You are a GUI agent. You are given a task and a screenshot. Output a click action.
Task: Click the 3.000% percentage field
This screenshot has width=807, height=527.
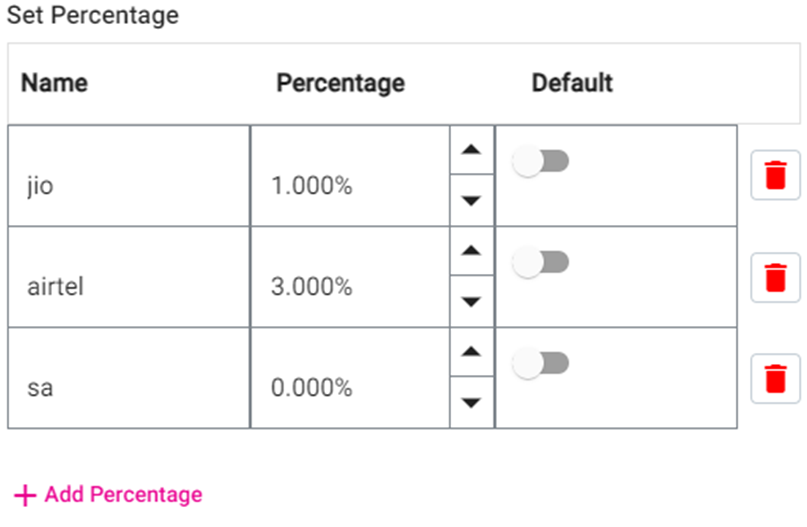point(350,287)
